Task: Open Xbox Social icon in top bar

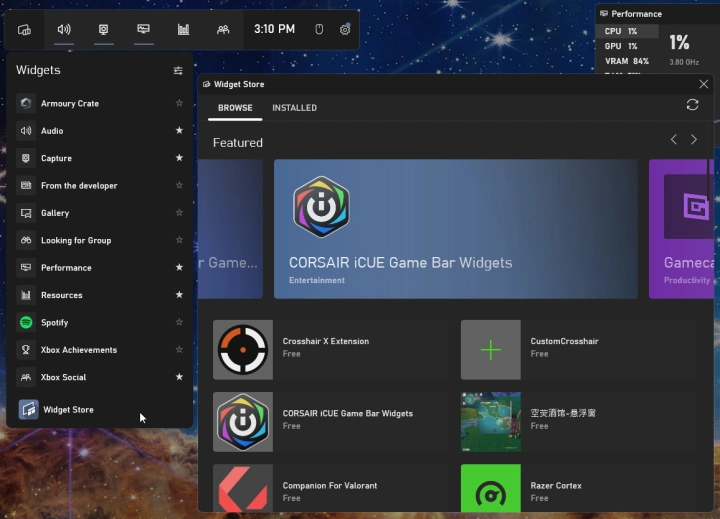Action: coord(223,29)
